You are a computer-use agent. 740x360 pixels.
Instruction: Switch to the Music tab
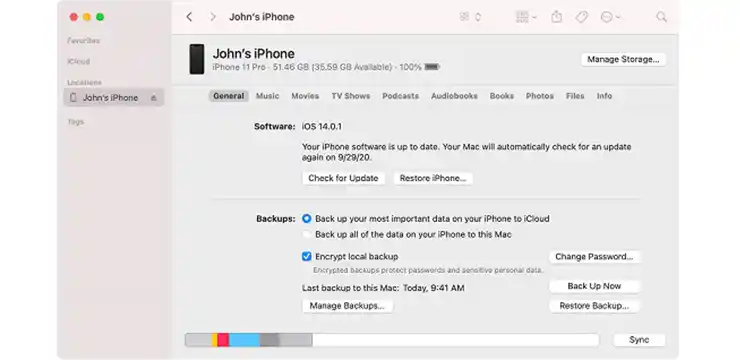click(268, 96)
